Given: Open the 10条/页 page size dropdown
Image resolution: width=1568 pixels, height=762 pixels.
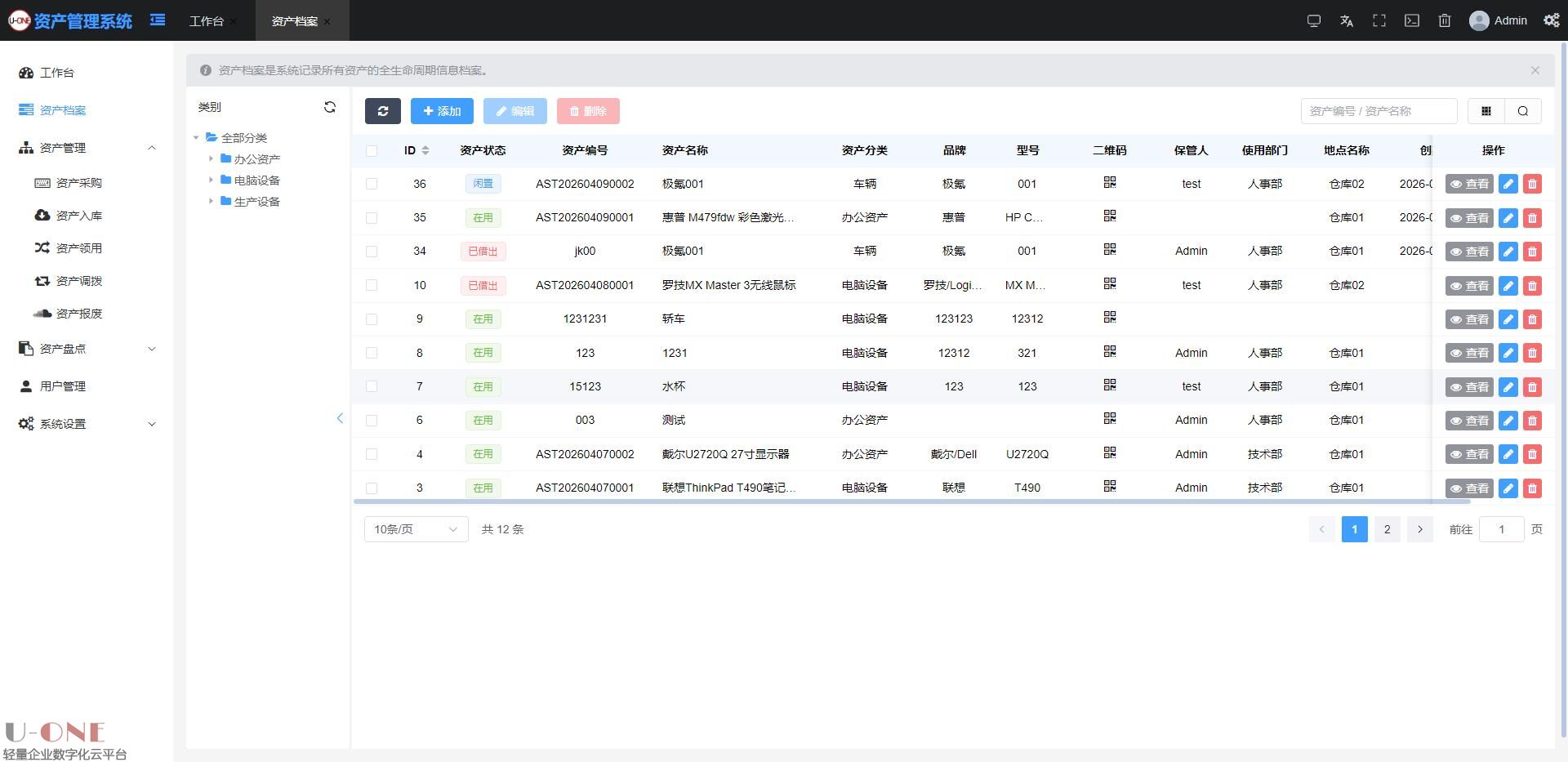Looking at the screenshot, I should (416, 529).
